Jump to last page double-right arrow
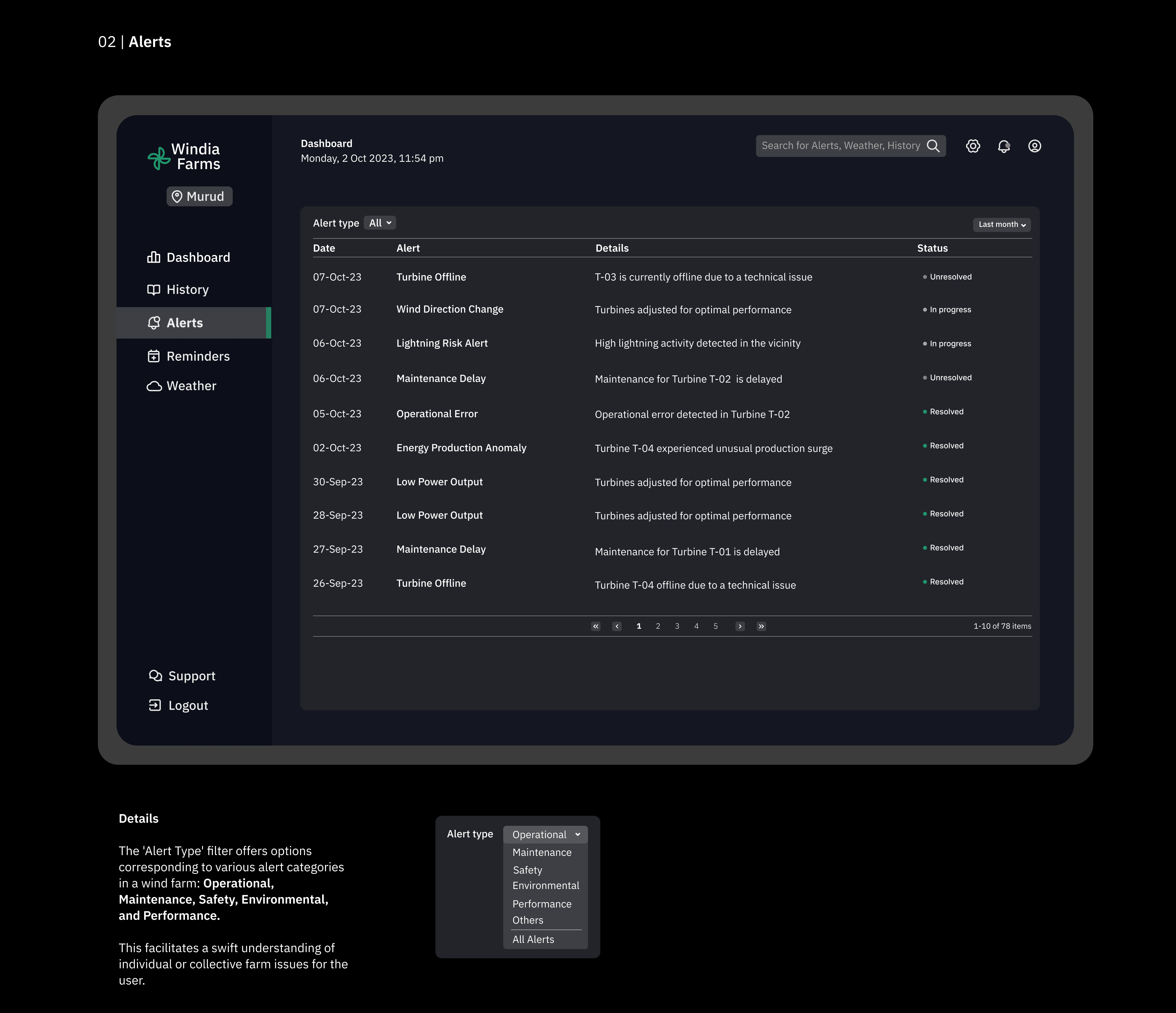 (761, 626)
